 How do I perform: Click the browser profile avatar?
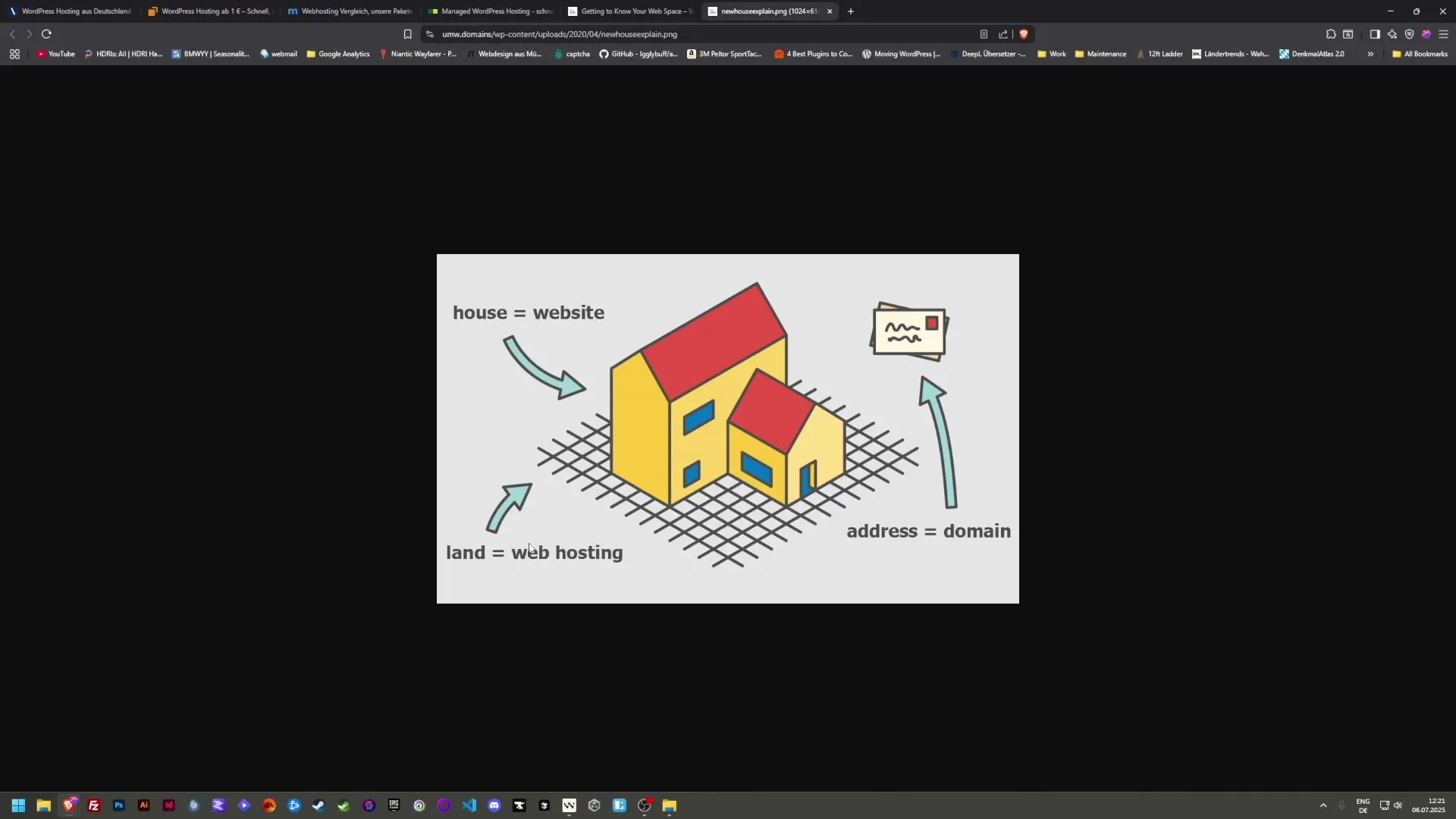pos(1427,34)
